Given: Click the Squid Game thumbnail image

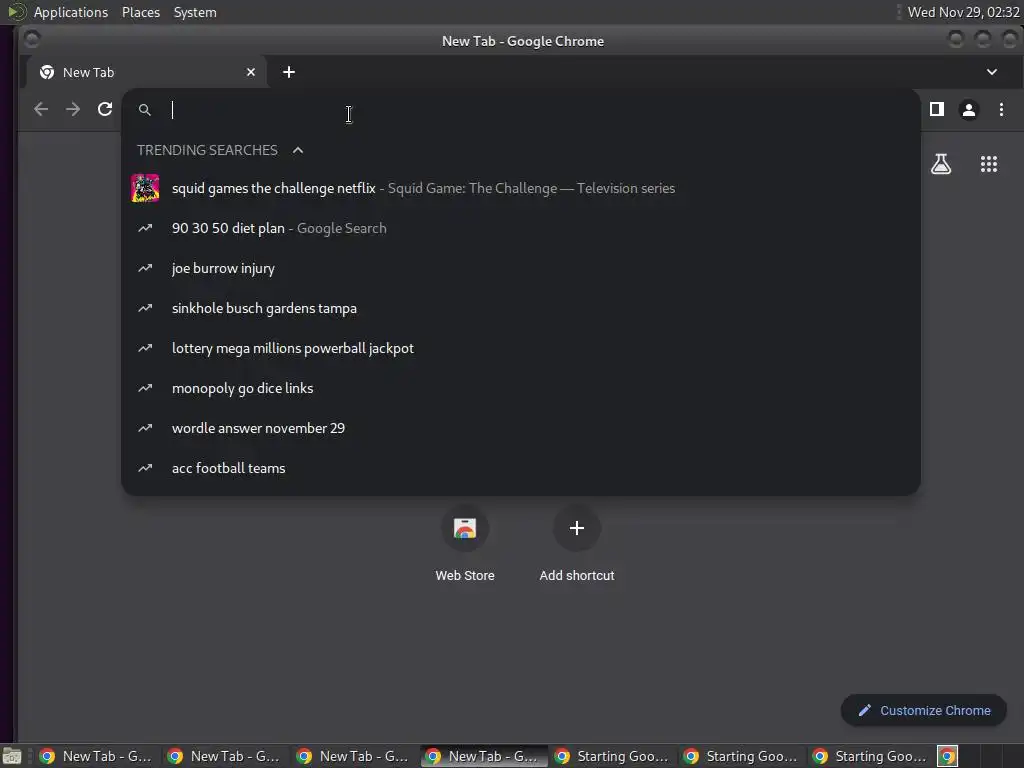Looking at the screenshot, I should pos(145,188).
